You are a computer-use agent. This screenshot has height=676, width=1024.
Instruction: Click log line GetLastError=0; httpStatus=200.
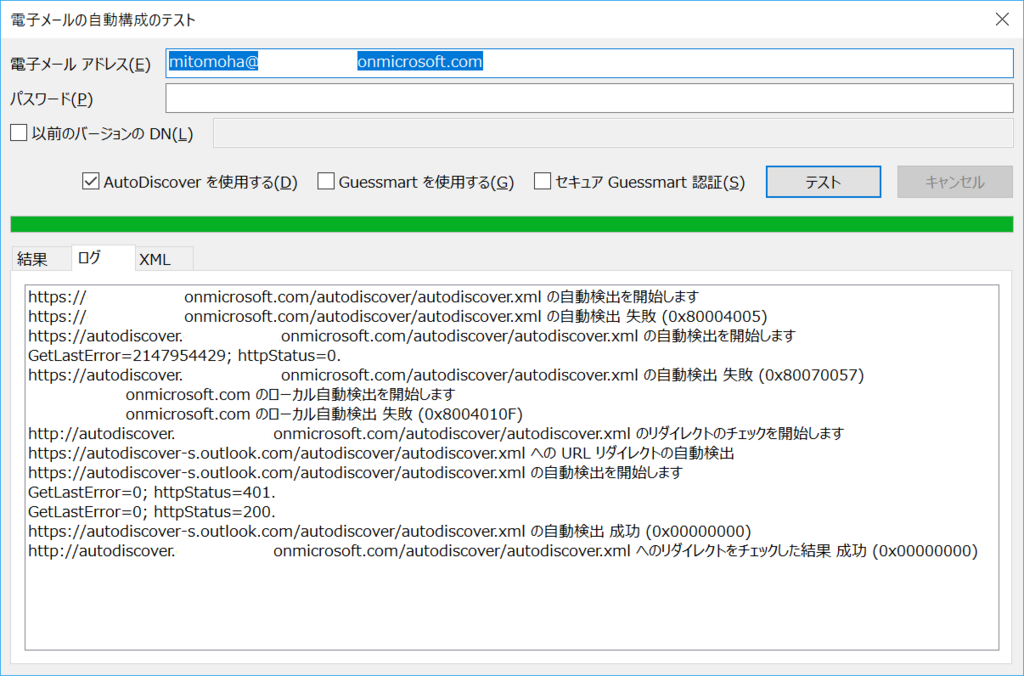coord(152,512)
